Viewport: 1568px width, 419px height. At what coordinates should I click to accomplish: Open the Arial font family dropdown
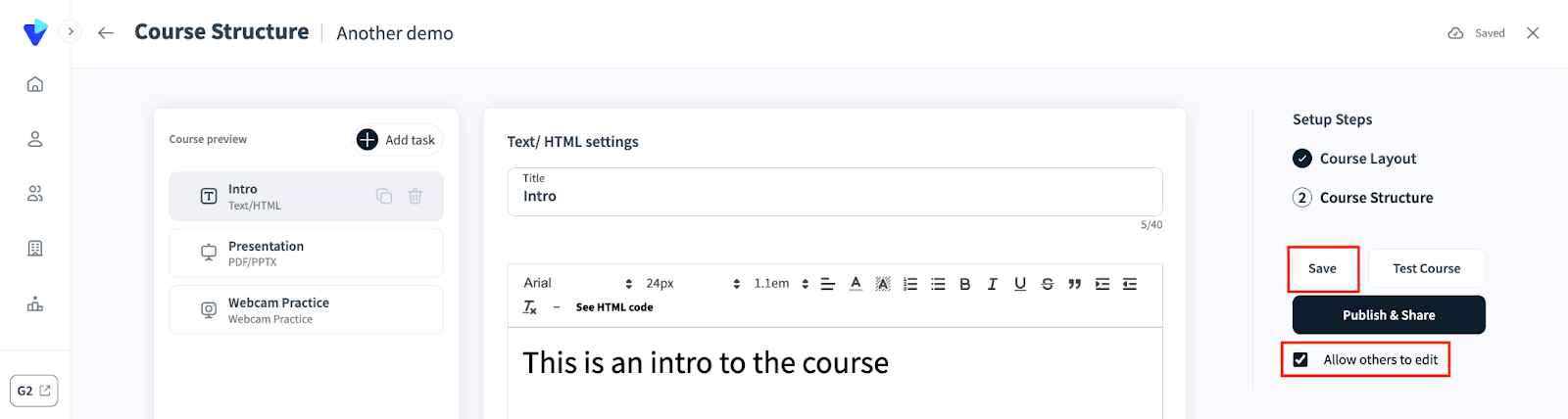tap(577, 284)
